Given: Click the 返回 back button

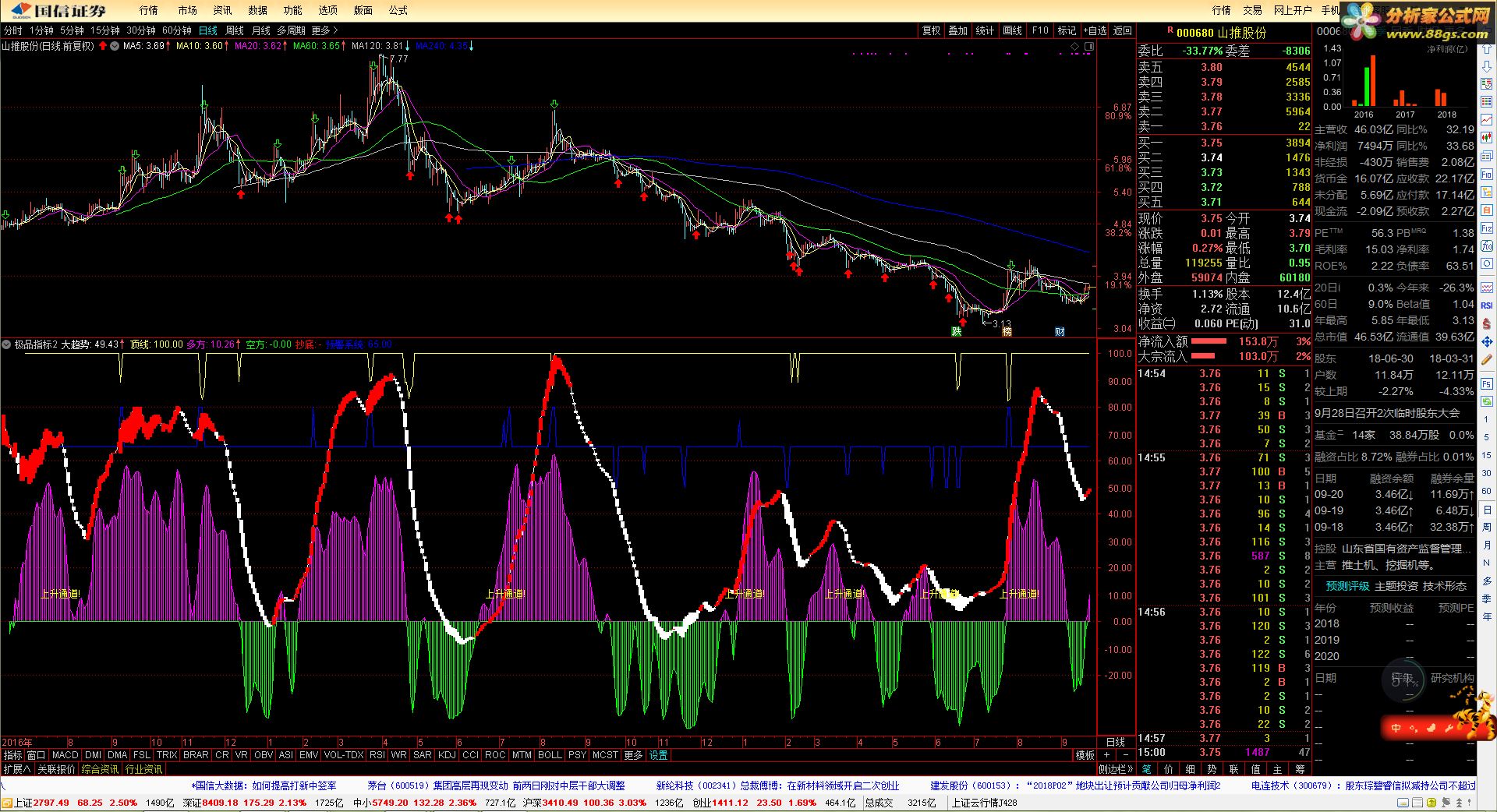Looking at the screenshot, I should click(x=1122, y=30).
